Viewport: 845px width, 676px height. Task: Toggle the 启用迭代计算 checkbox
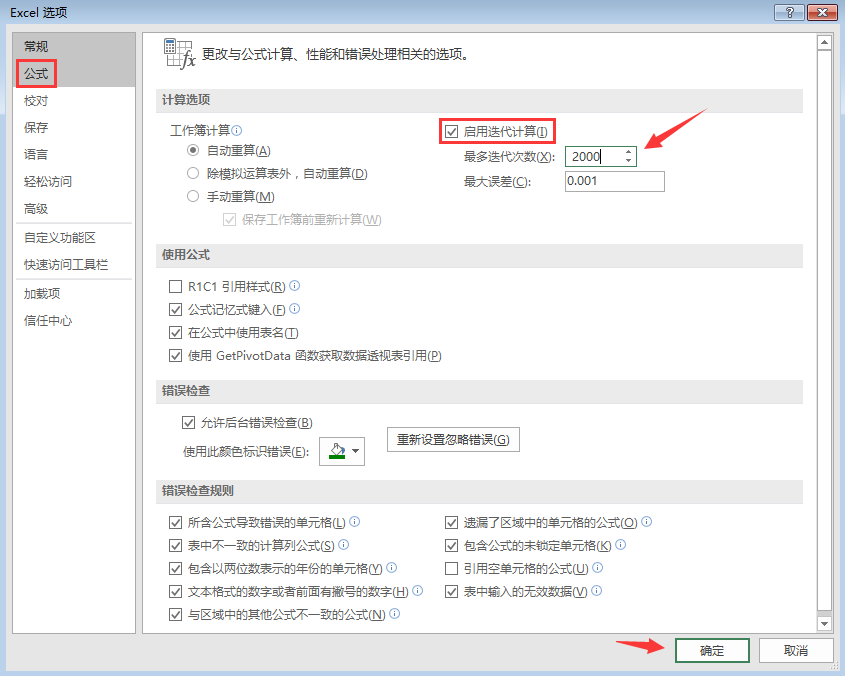[x=452, y=132]
